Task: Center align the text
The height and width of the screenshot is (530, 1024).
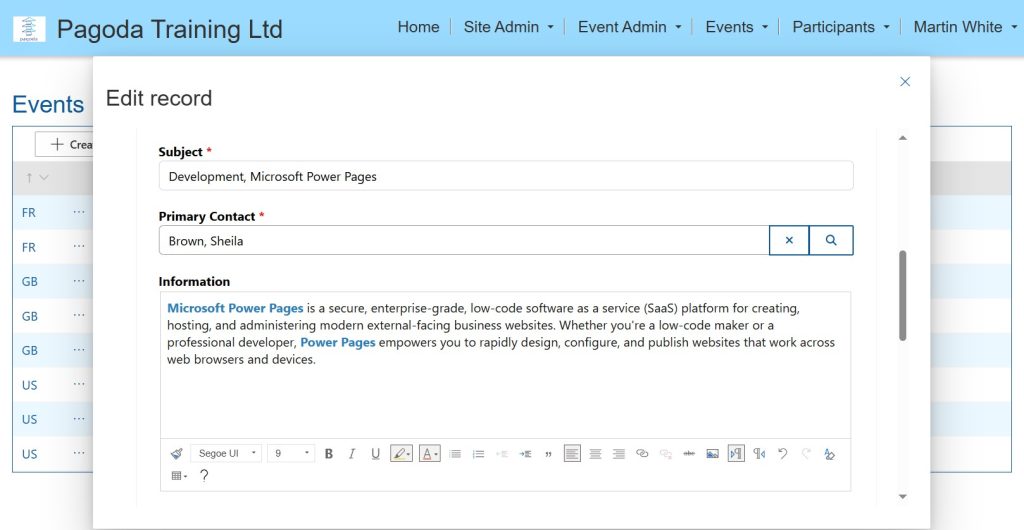Action: pyautogui.click(x=596, y=454)
